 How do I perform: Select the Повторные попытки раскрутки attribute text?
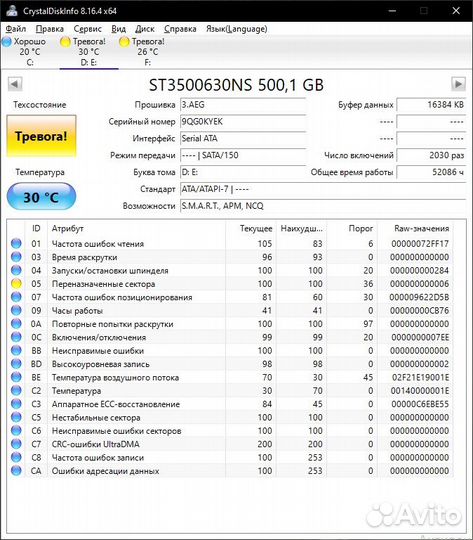click(x=113, y=324)
